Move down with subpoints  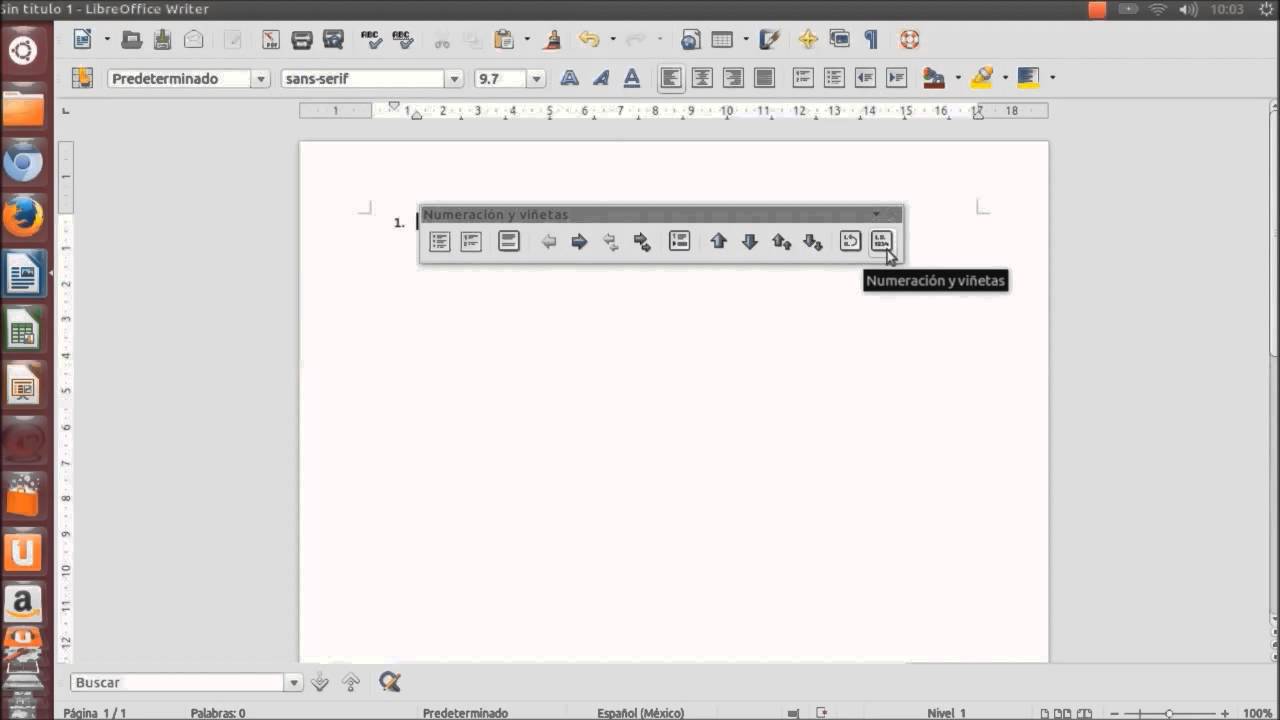813,241
